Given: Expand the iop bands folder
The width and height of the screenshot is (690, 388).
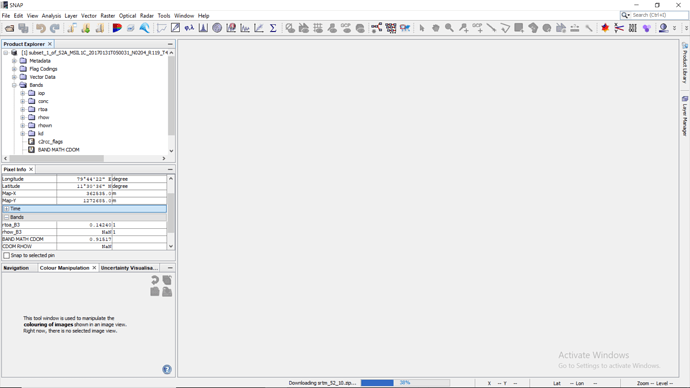Looking at the screenshot, I should [22, 93].
